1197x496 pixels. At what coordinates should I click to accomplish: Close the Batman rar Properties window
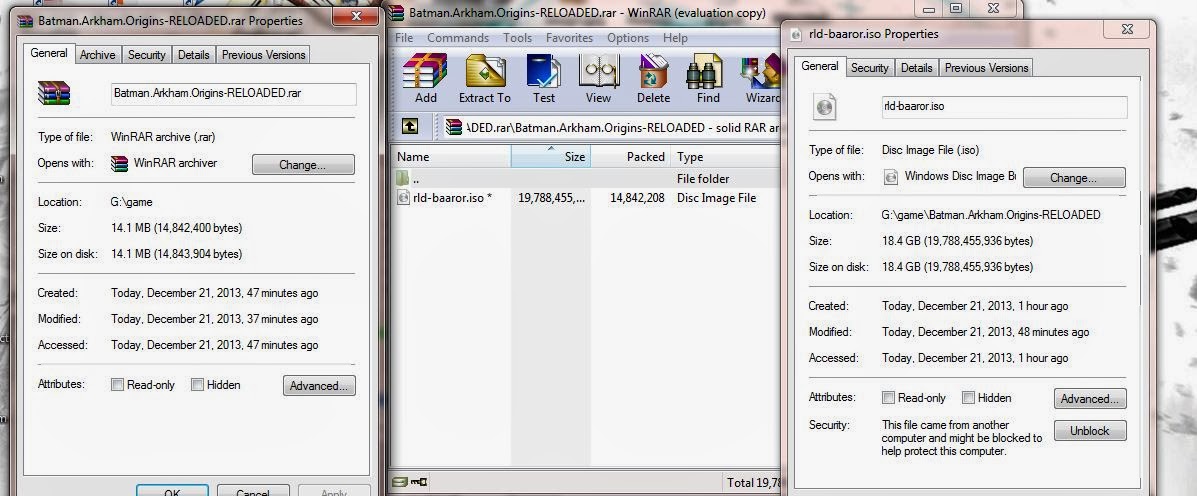[357, 16]
